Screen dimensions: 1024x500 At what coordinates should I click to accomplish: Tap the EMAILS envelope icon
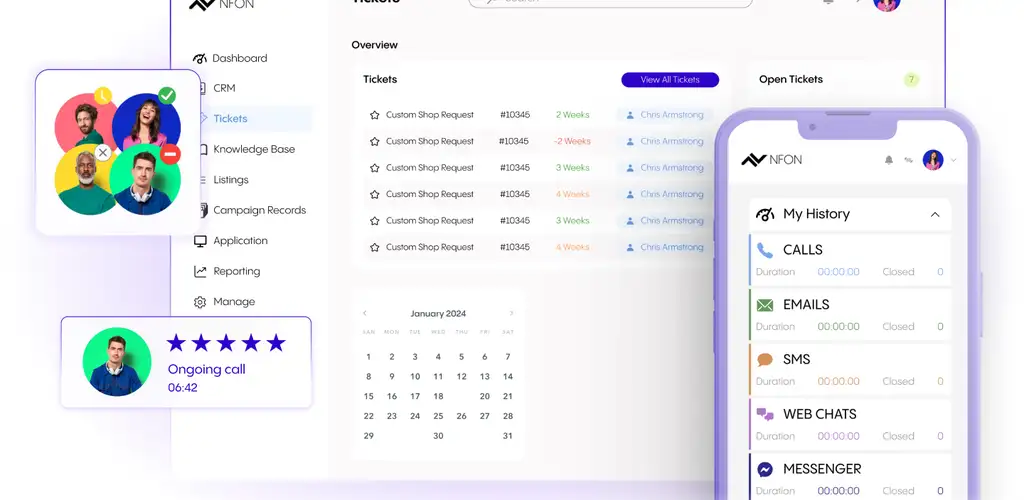point(765,305)
